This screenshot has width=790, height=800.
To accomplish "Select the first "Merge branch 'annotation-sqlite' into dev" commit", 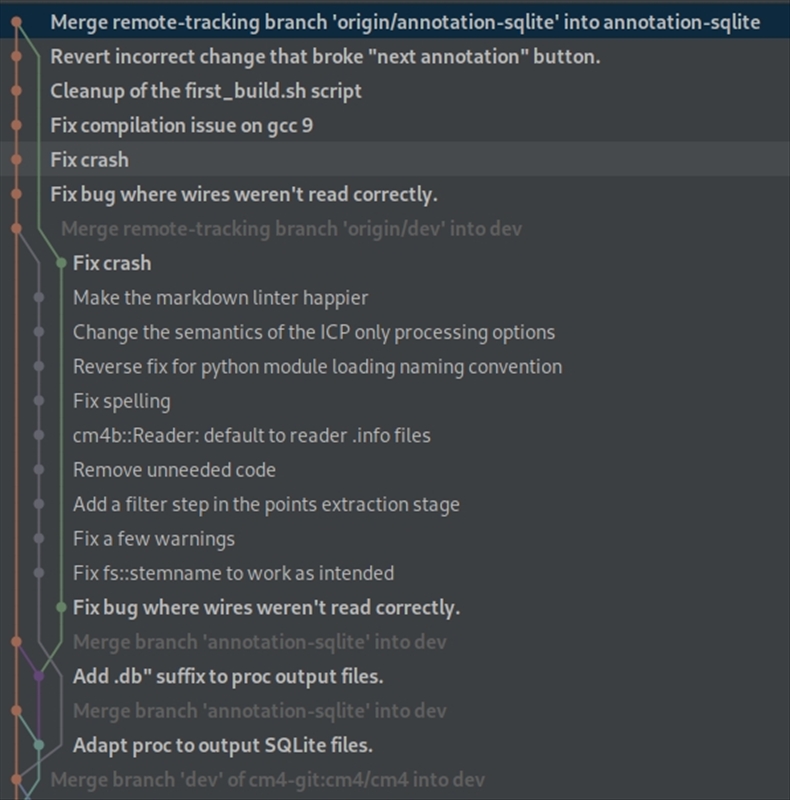I will point(259,642).
